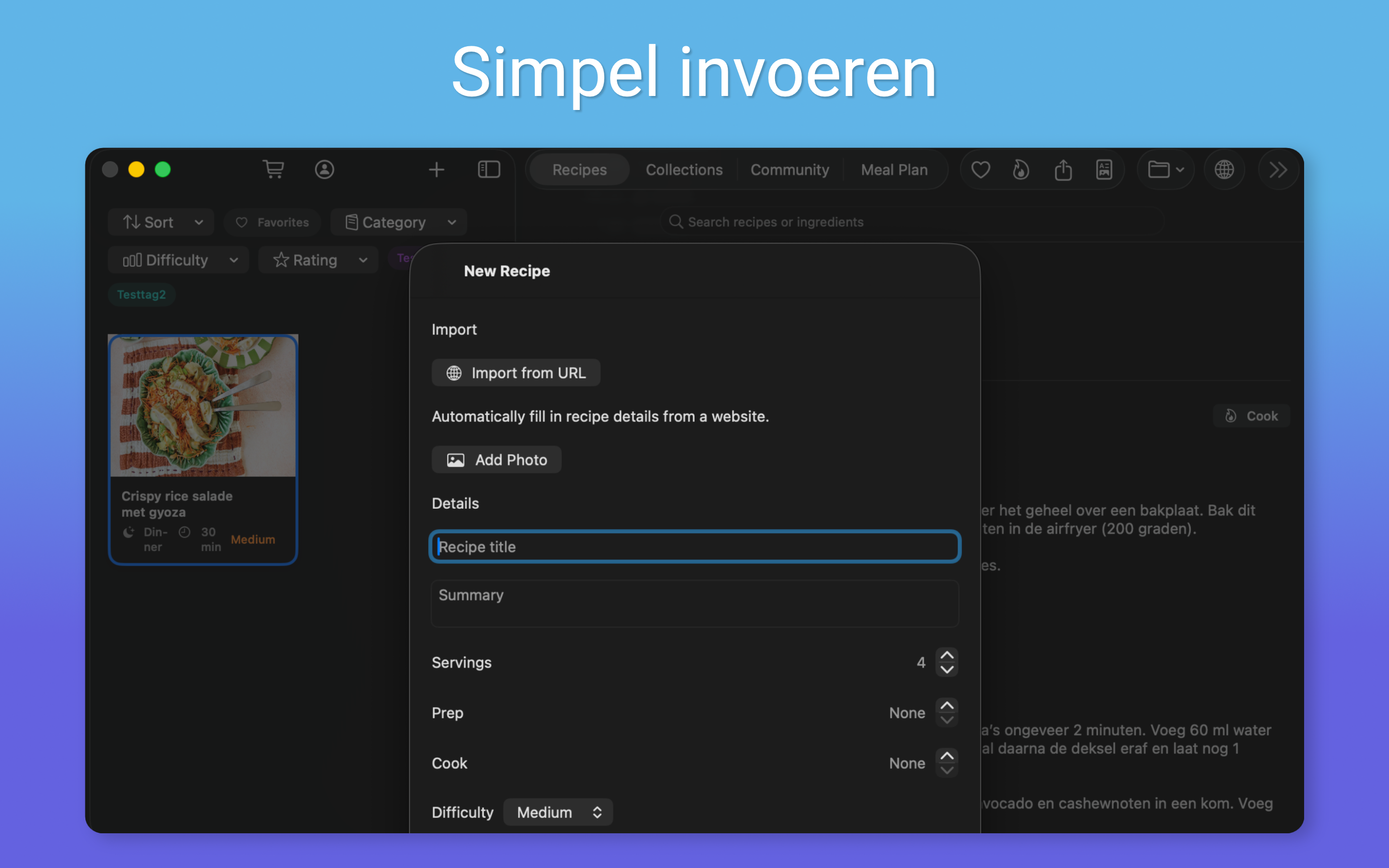Open the Difficulty filter dropdown
This screenshot has height=868, width=1389.
coord(178,260)
